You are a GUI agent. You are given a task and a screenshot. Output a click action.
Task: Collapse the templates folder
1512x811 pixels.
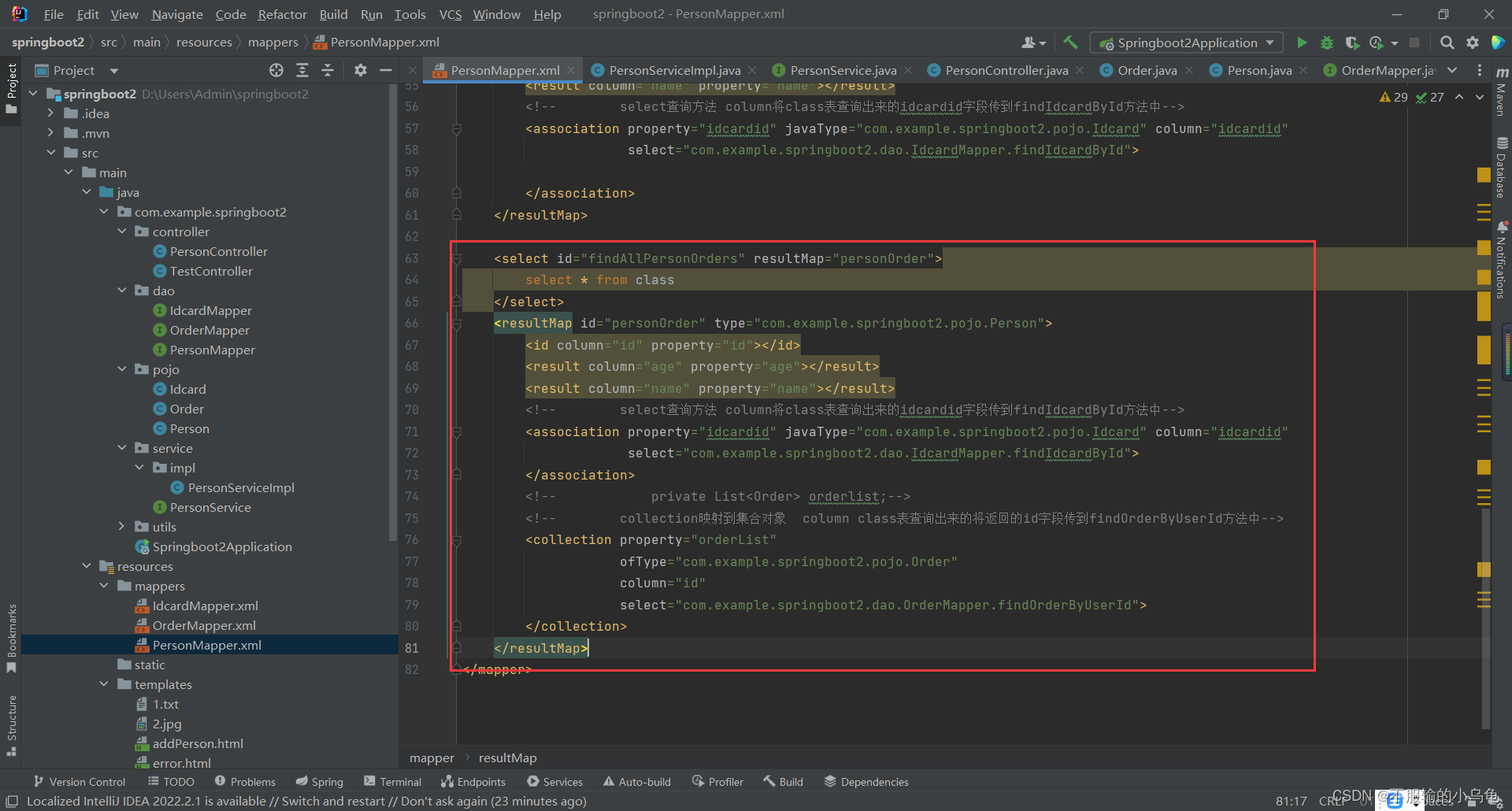coord(104,684)
